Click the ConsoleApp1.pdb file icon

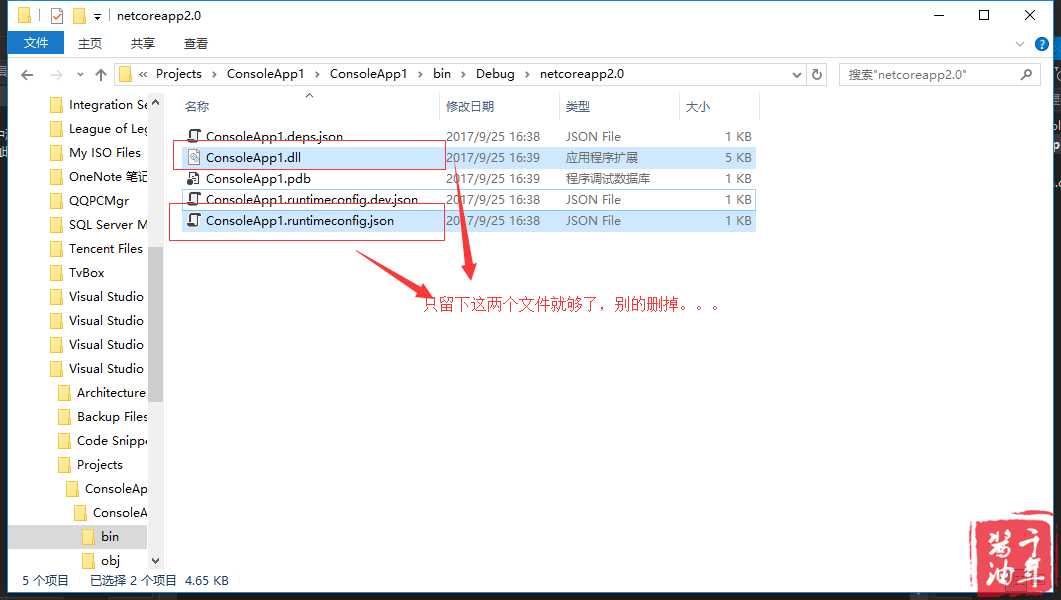pyautogui.click(x=194, y=178)
